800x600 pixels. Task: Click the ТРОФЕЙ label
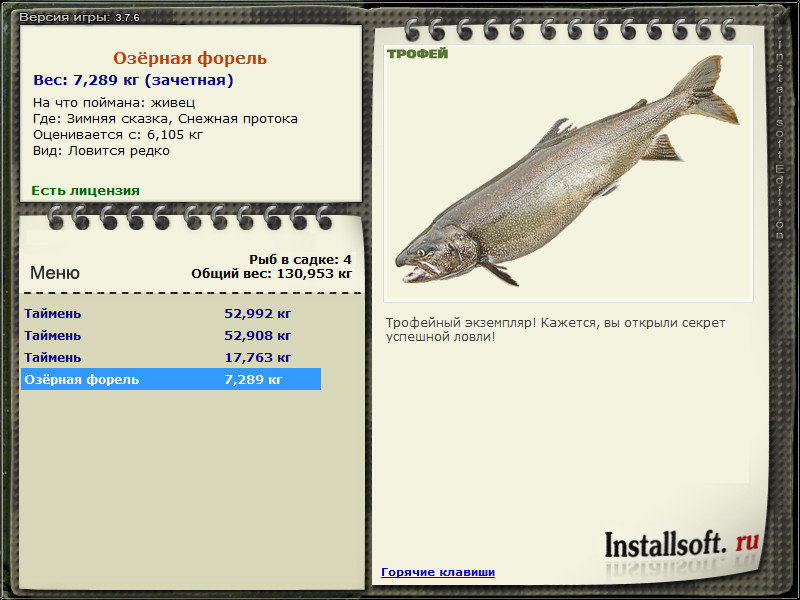(417, 54)
